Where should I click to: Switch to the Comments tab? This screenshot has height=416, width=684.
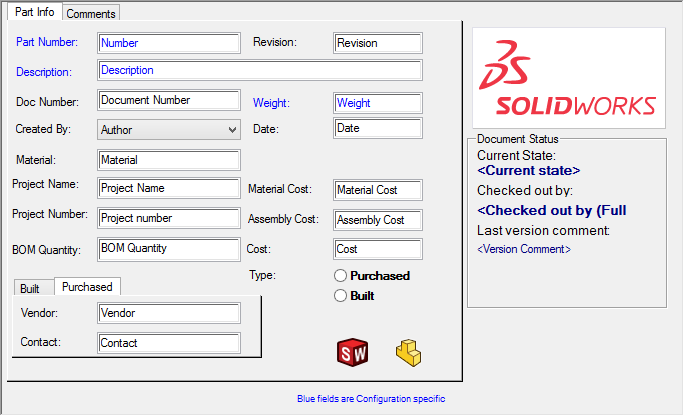(x=91, y=14)
